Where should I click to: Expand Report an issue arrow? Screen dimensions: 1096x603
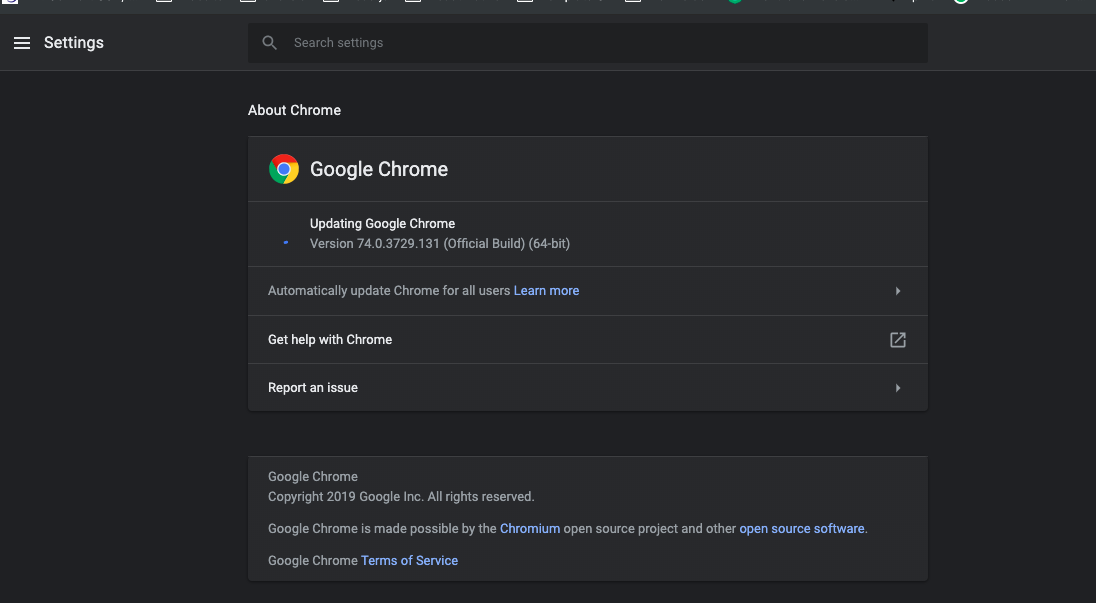coord(897,388)
